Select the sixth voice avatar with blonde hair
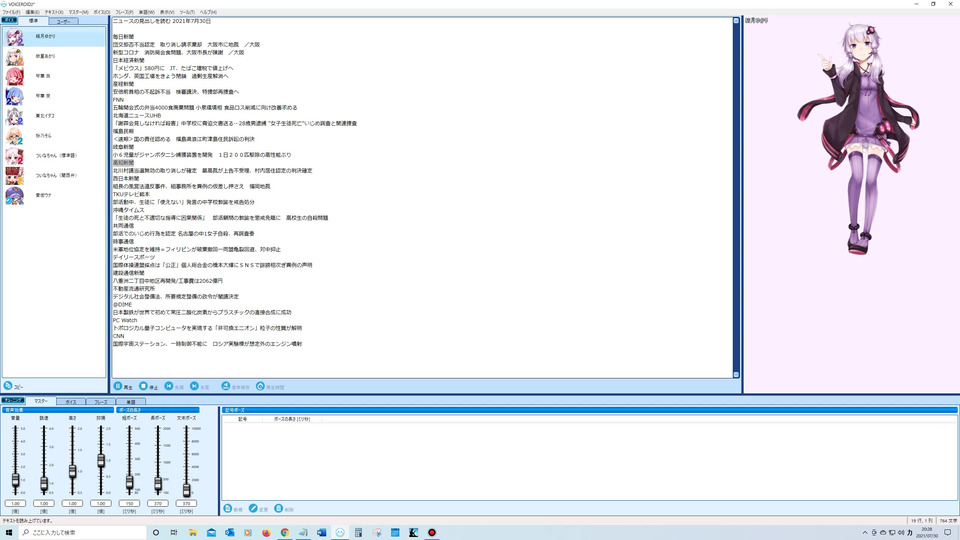 click(15, 135)
